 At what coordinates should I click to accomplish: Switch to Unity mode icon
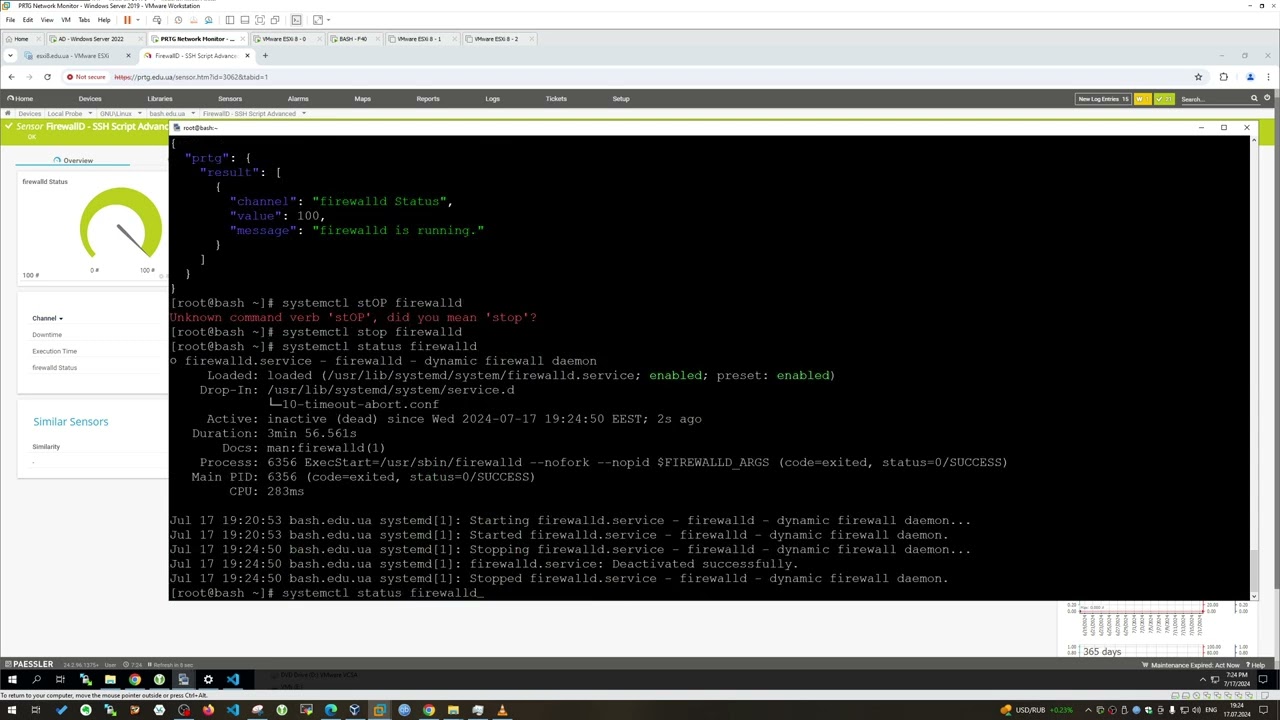click(x=275, y=20)
